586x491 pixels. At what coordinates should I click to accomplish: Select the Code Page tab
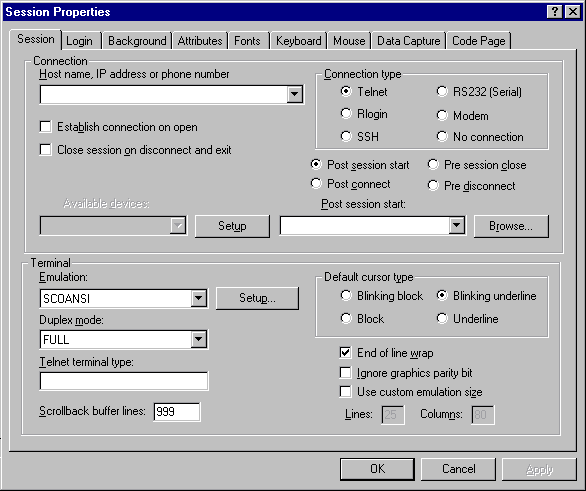click(x=479, y=41)
